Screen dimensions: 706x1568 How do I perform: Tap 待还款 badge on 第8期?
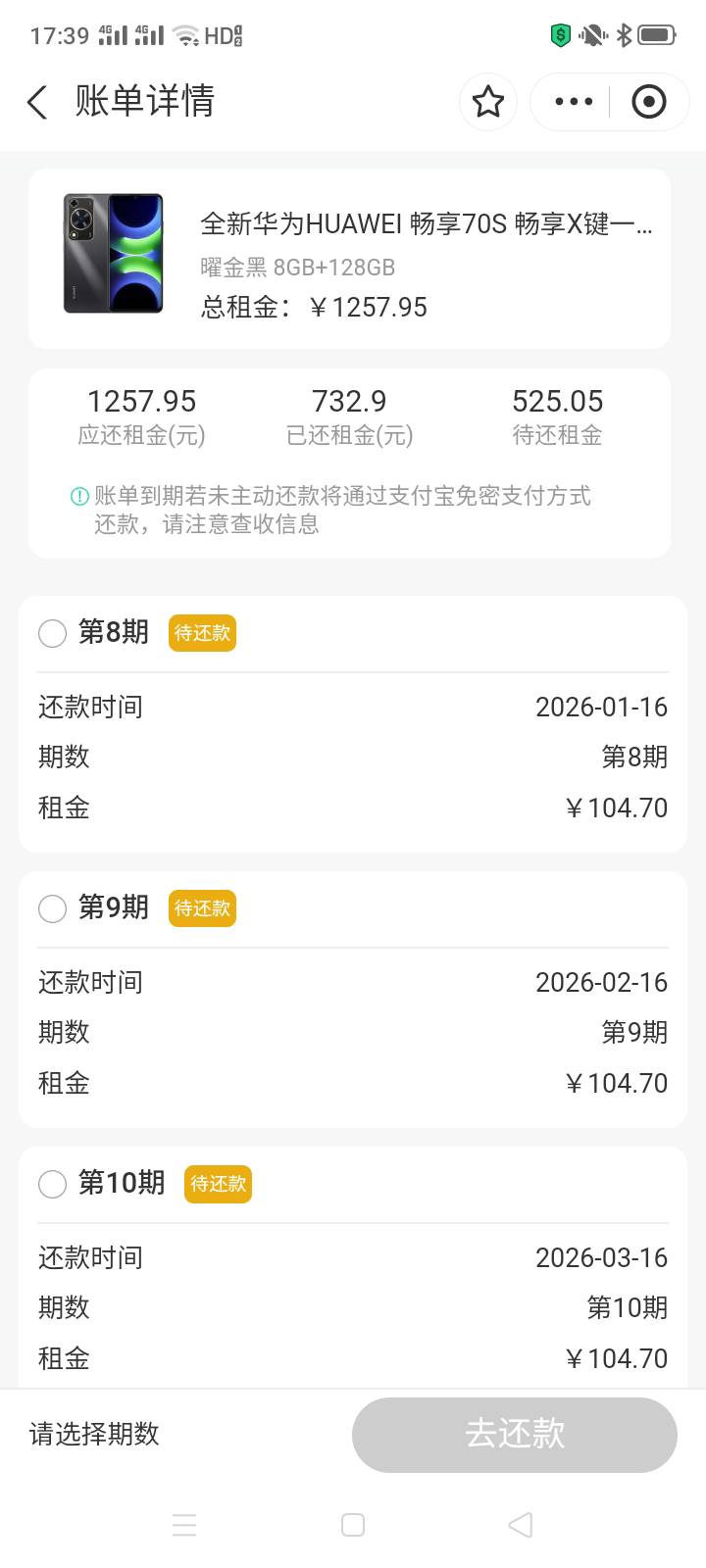202,633
